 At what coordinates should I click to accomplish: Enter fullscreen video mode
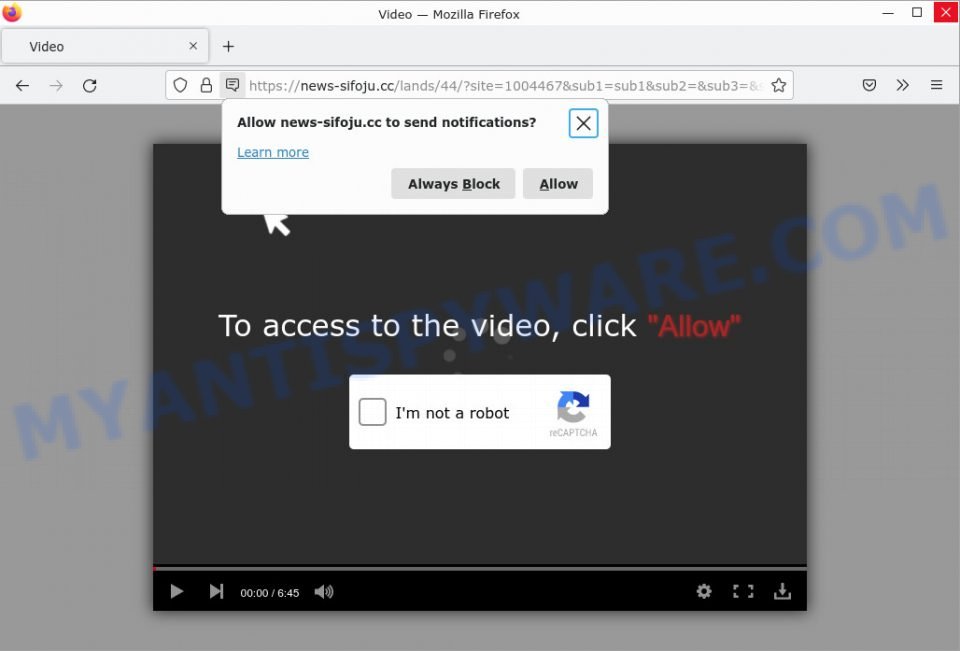point(743,592)
